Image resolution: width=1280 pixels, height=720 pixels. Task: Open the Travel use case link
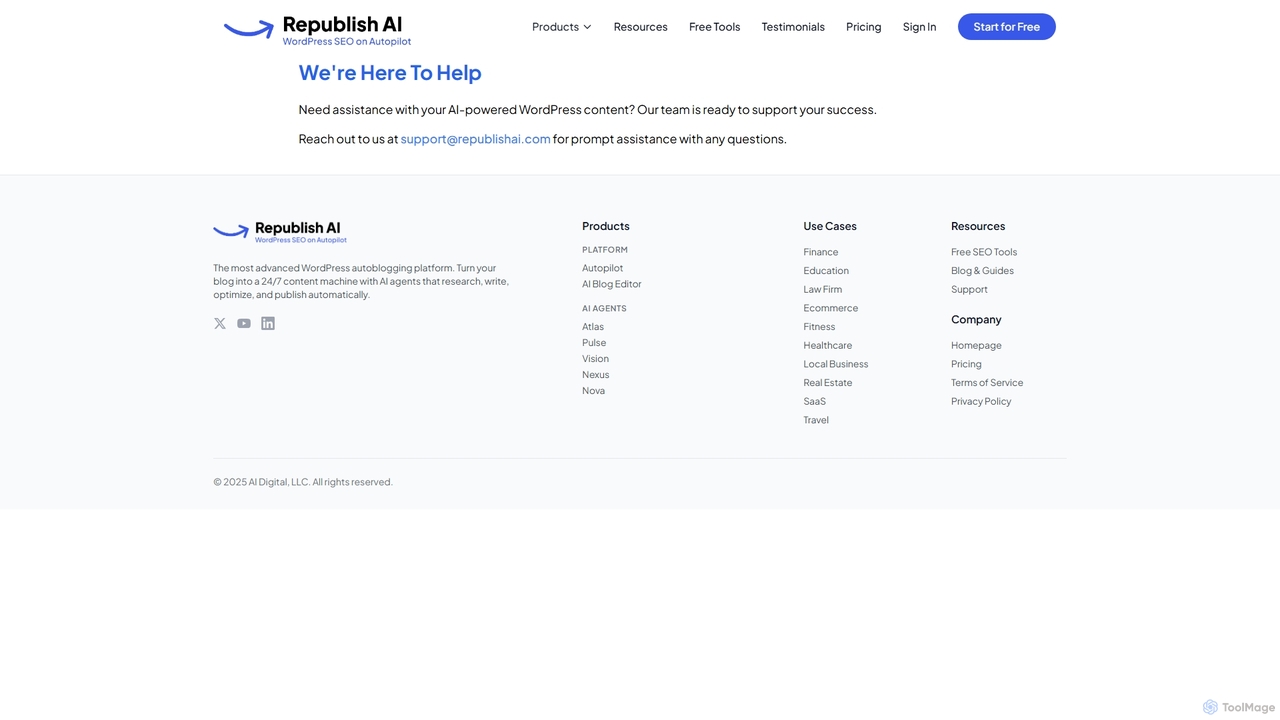[x=816, y=420]
